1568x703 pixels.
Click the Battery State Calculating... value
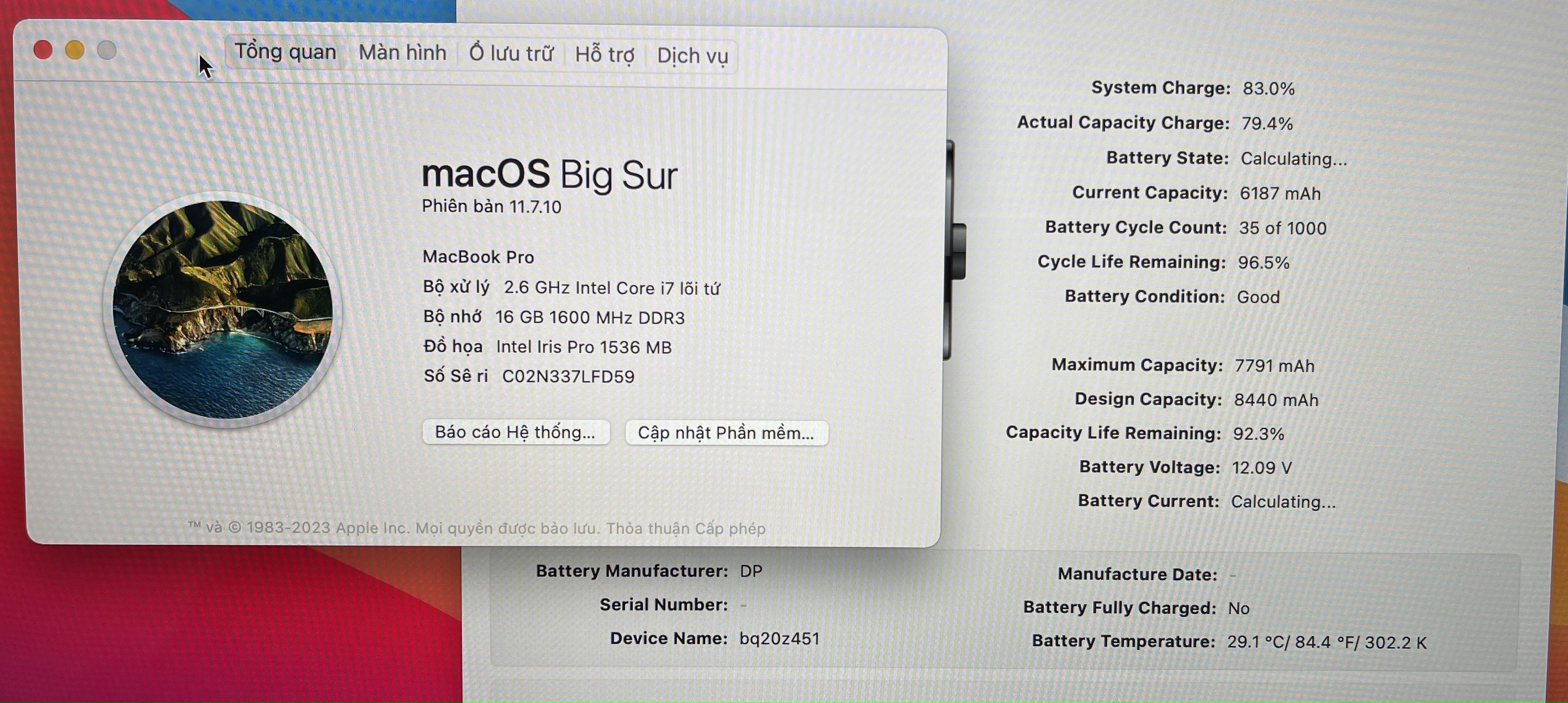coord(1294,159)
